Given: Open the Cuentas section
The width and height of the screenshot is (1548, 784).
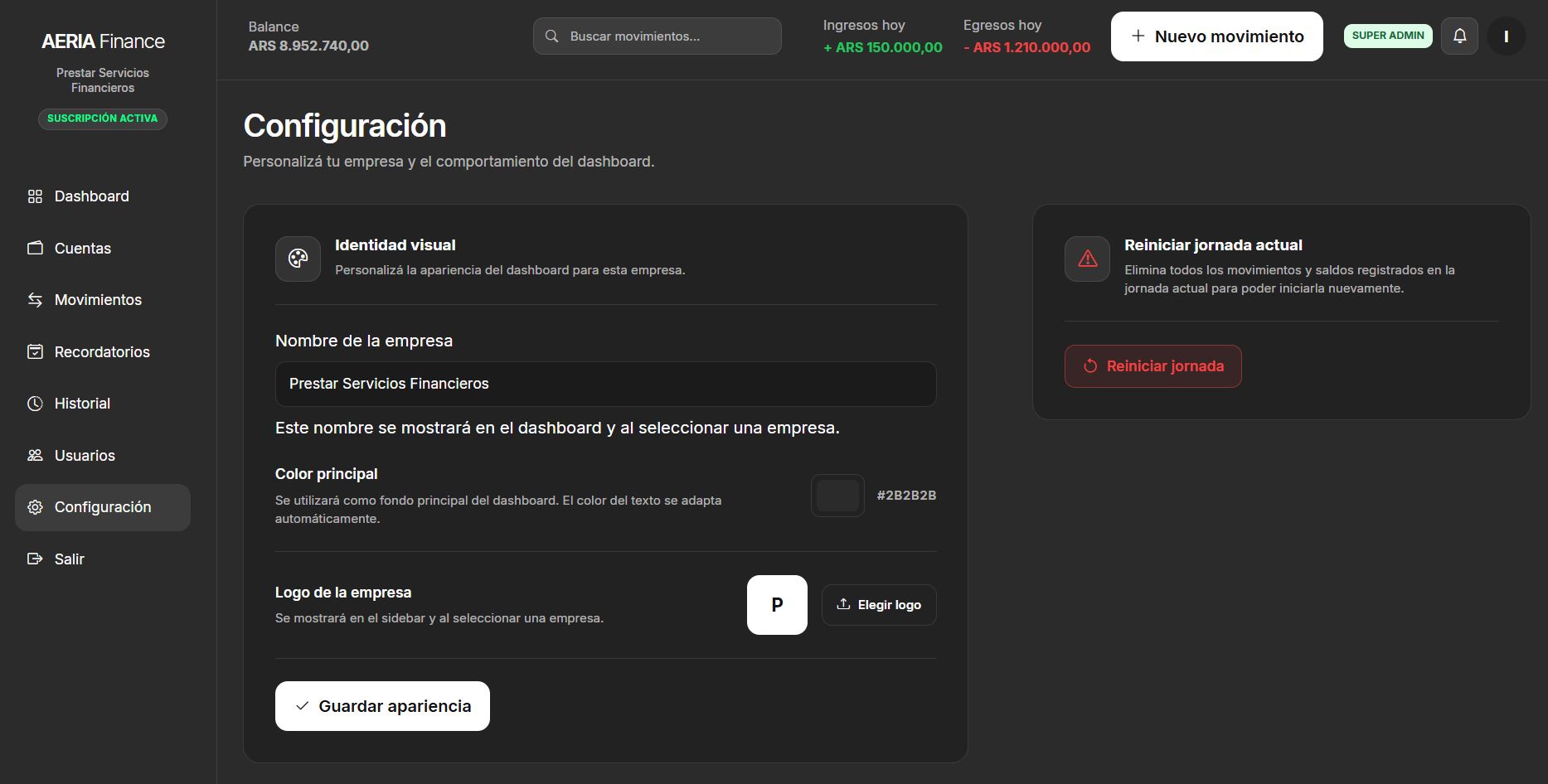Looking at the screenshot, I should point(103,249).
